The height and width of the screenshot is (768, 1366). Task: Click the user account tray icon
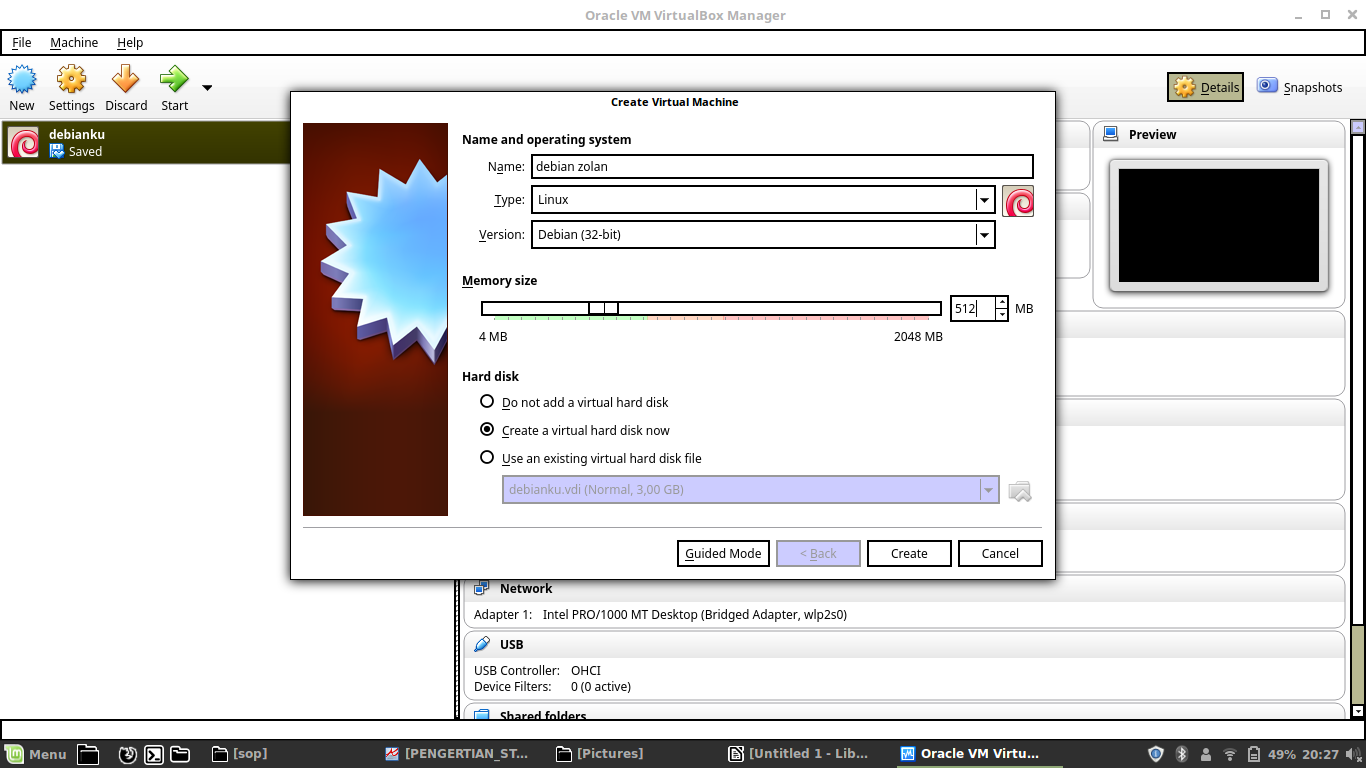[x=1206, y=754]
